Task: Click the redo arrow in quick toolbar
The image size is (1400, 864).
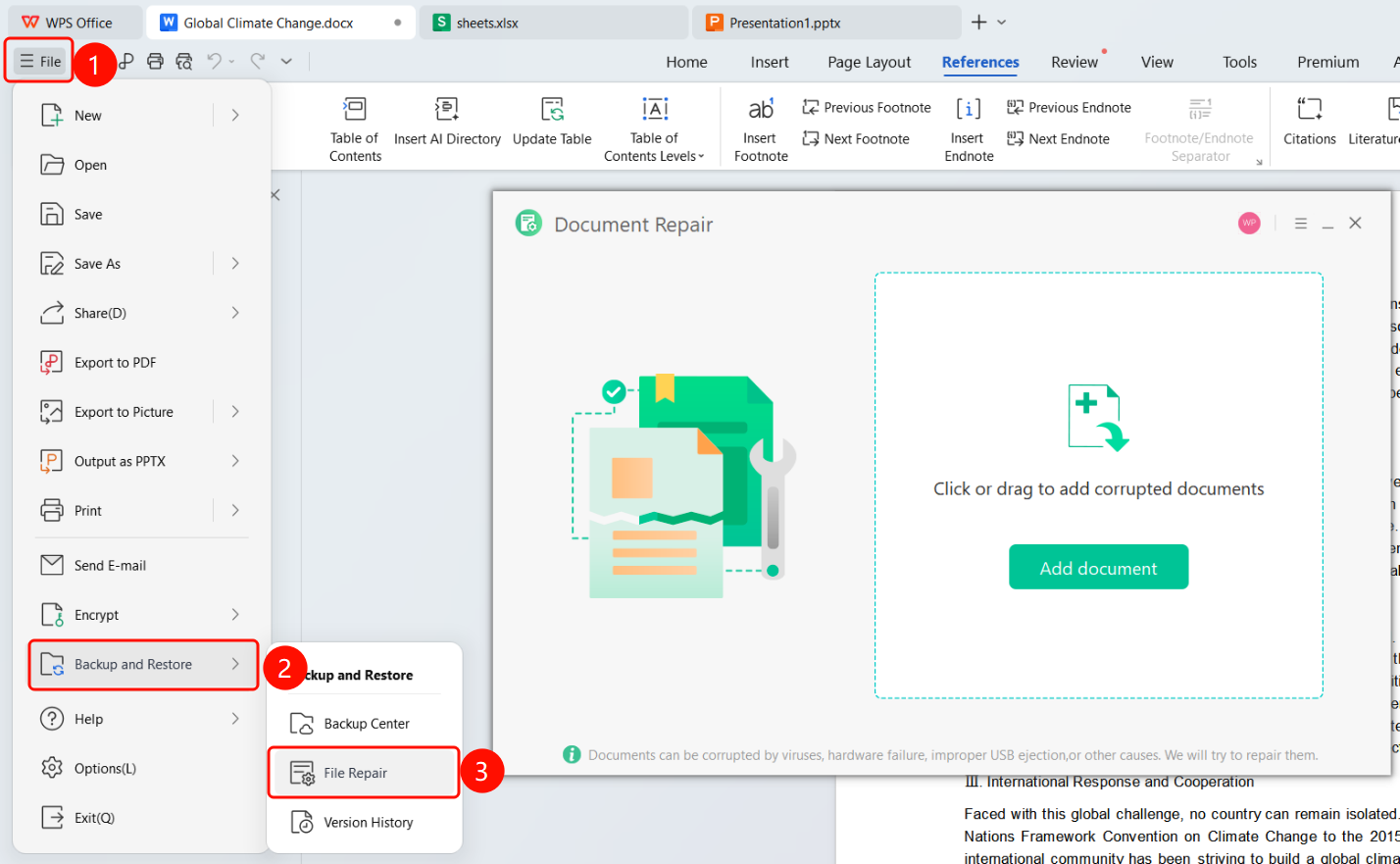Action: pos(257,61)
